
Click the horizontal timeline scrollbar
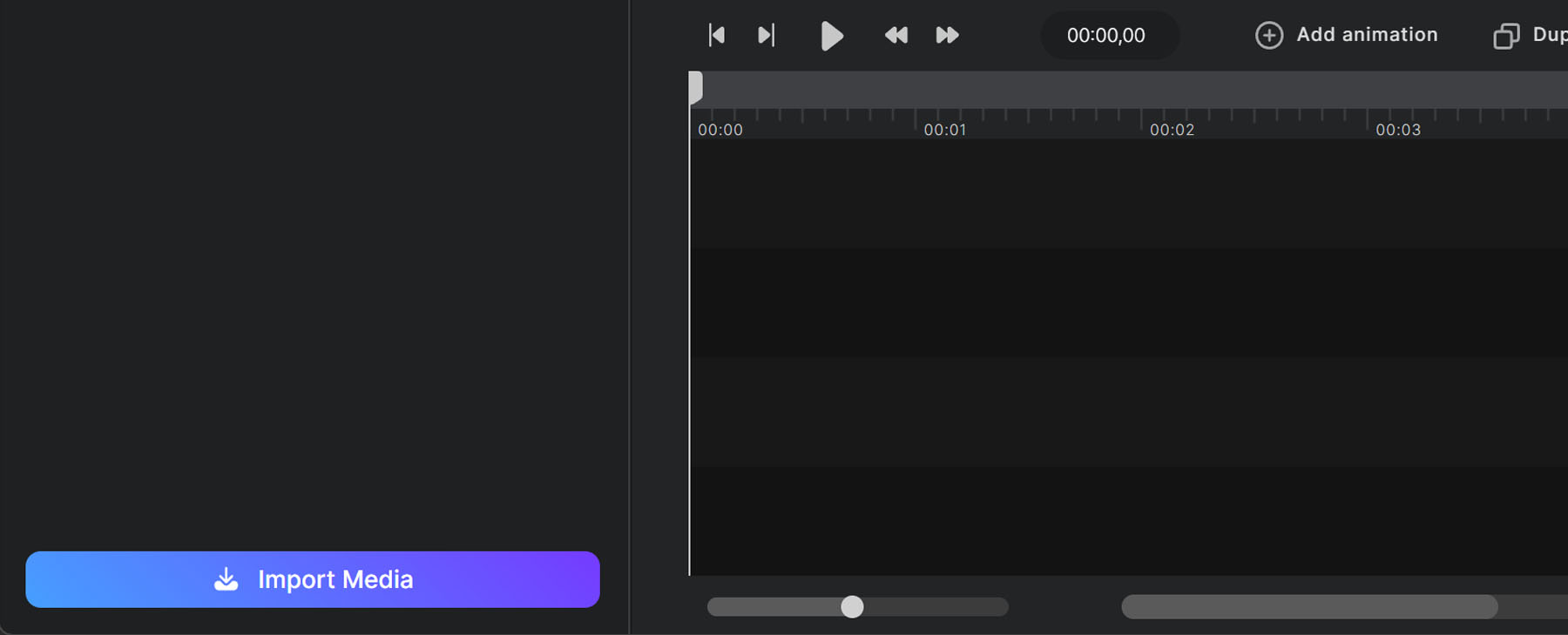[x=1308, y=606]
